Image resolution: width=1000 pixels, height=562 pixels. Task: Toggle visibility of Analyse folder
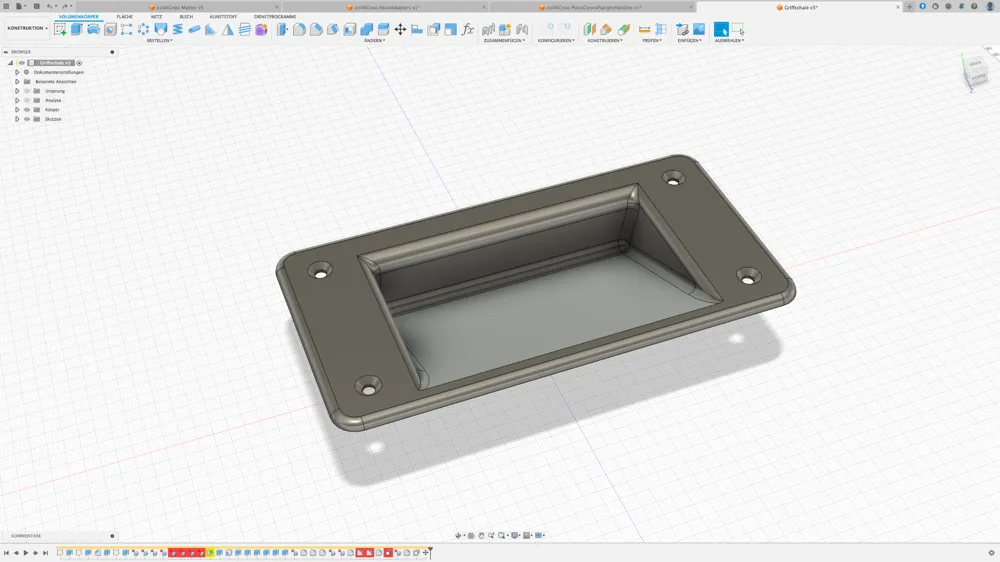27,100
